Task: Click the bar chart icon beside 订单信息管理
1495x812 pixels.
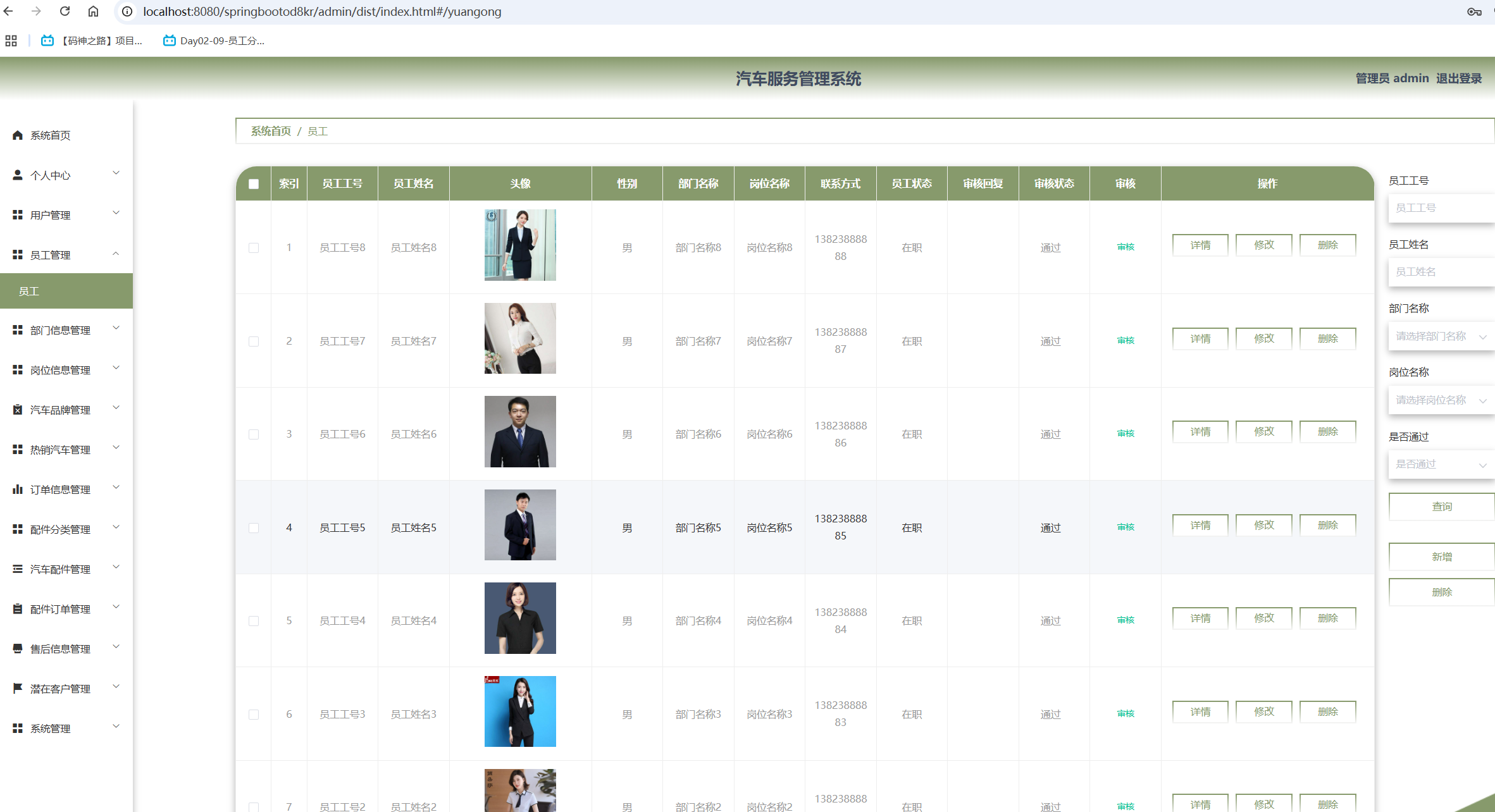Action: 18,489
